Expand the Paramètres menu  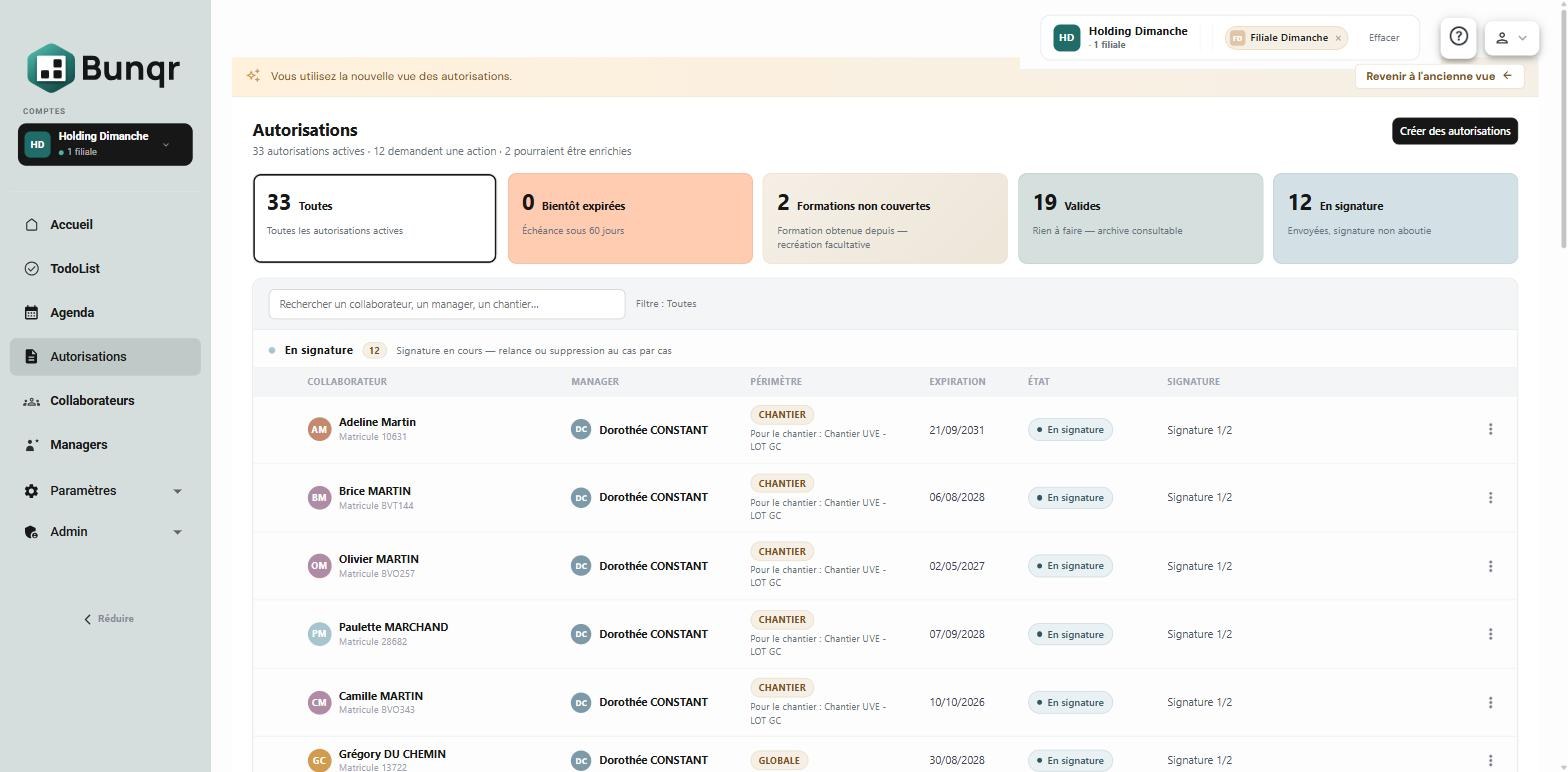(105, 491)
